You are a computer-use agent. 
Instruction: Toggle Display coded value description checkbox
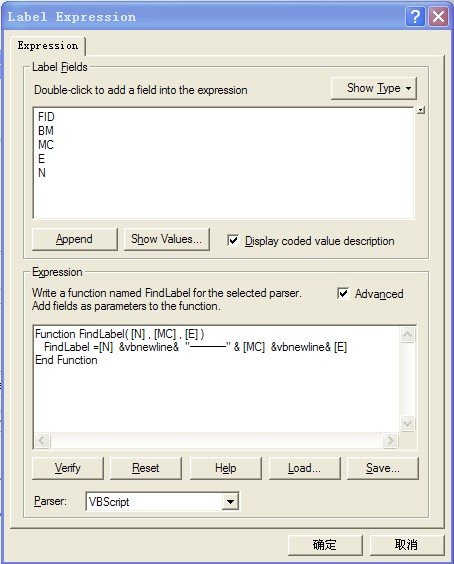pyautogui.click(x=233, y=240)
